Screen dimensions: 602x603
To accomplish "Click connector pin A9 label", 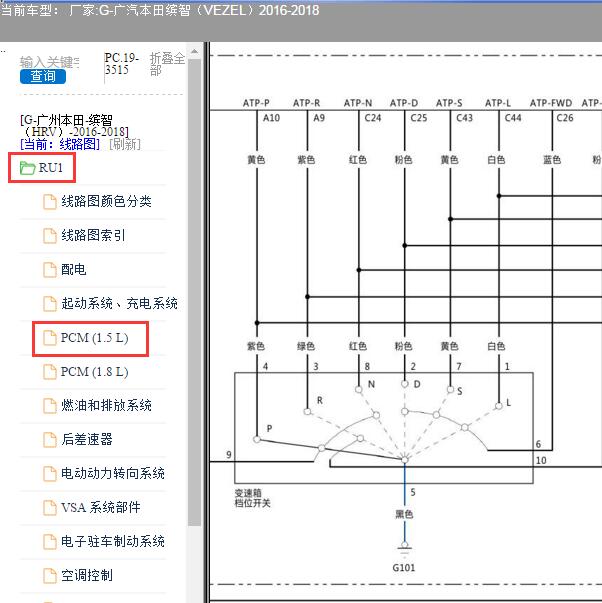I will pos(319,118).
